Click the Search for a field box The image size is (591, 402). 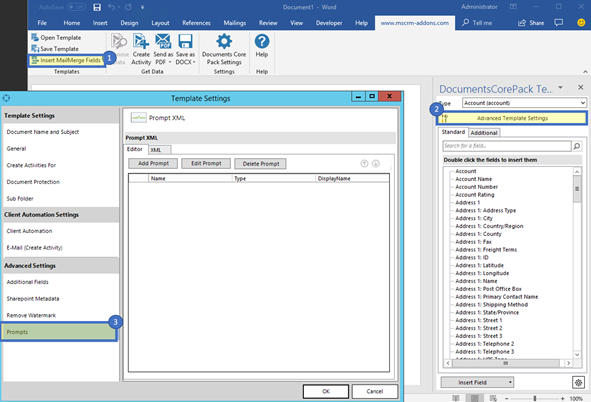coord(507,146)
